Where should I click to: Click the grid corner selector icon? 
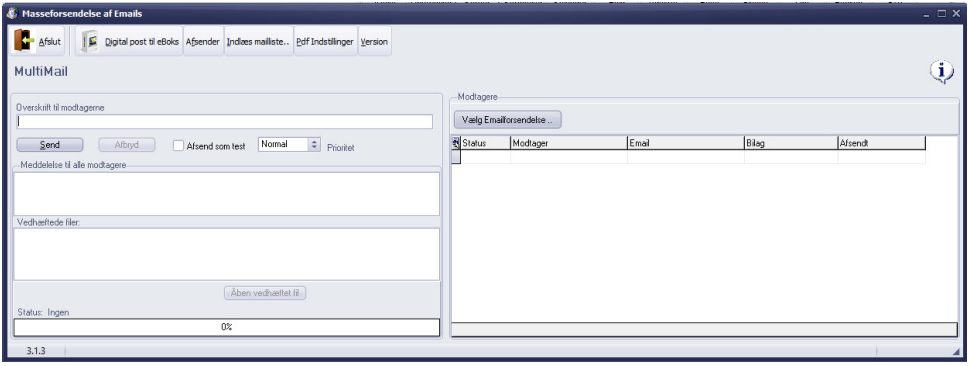(x=456, y=143)
